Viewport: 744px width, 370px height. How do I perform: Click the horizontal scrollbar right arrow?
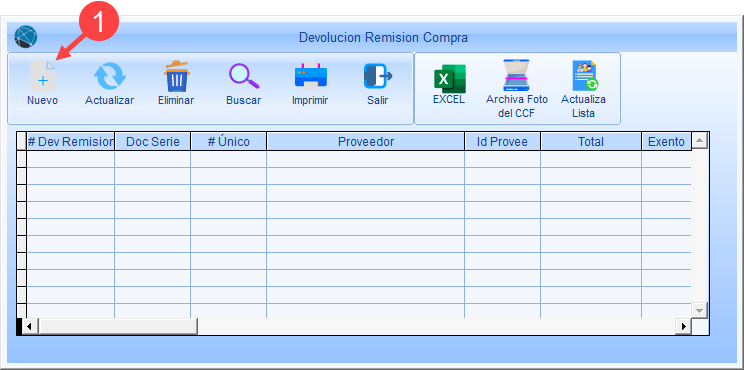pyautogui.click(x=684, y=326)
